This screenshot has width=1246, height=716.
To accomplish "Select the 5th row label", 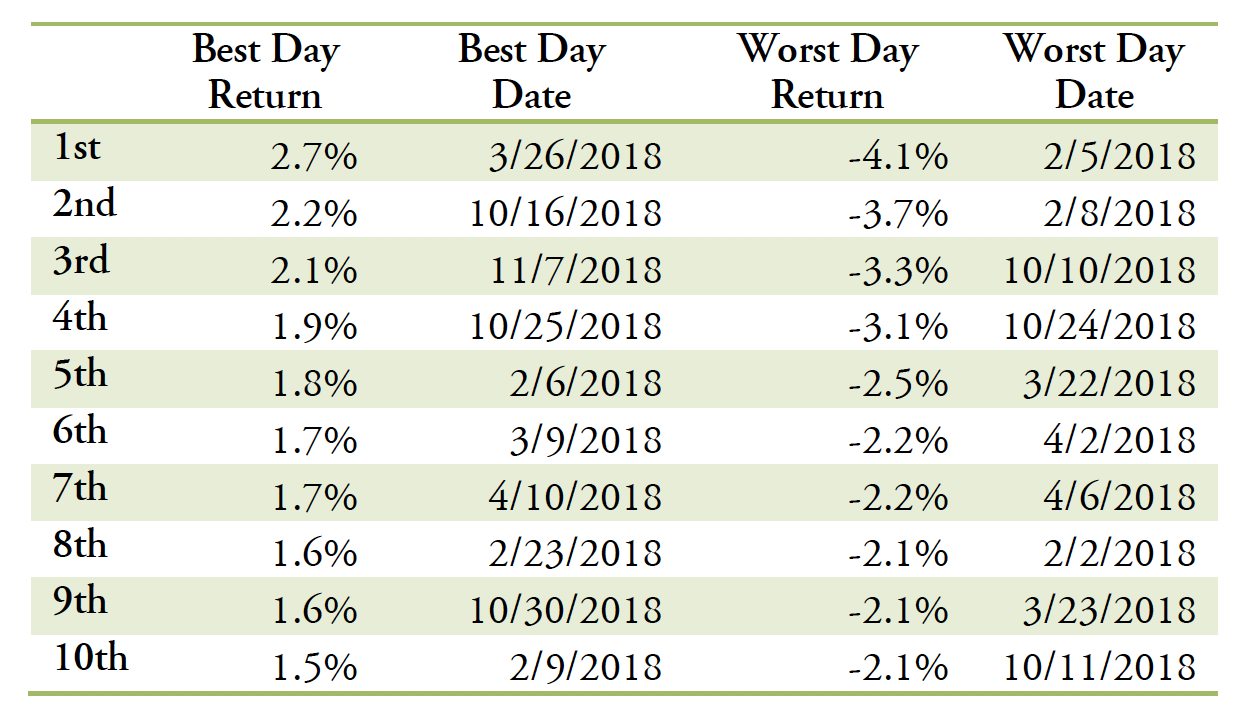I will click(x=80, y=374).
